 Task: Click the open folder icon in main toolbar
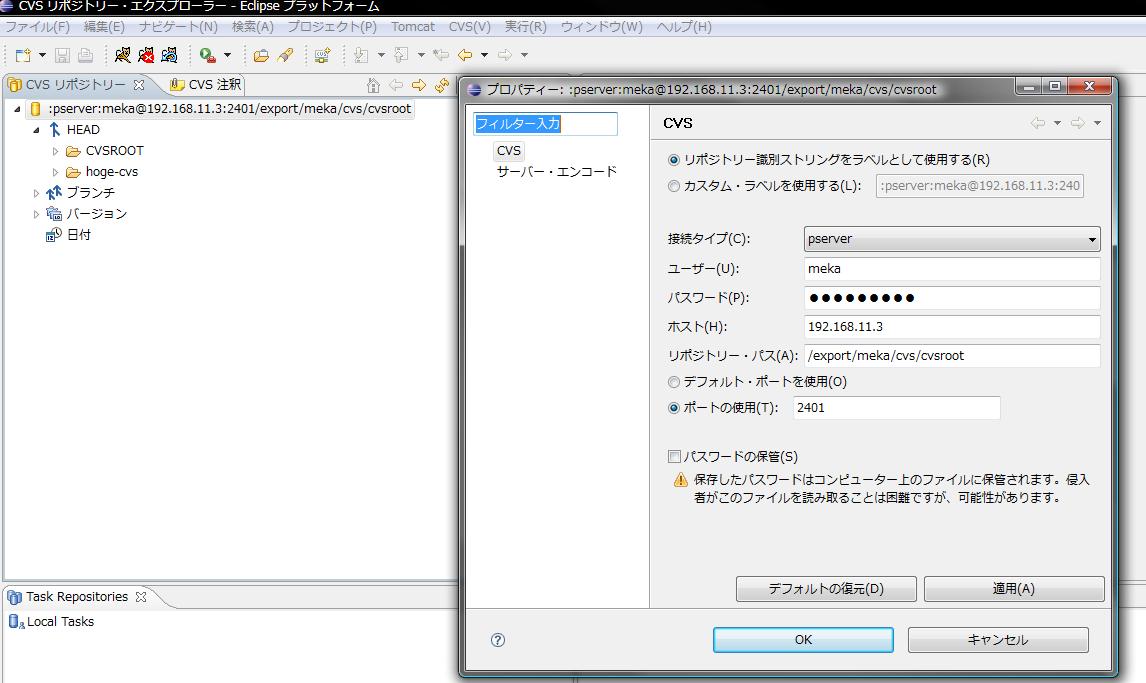(261, 56)
